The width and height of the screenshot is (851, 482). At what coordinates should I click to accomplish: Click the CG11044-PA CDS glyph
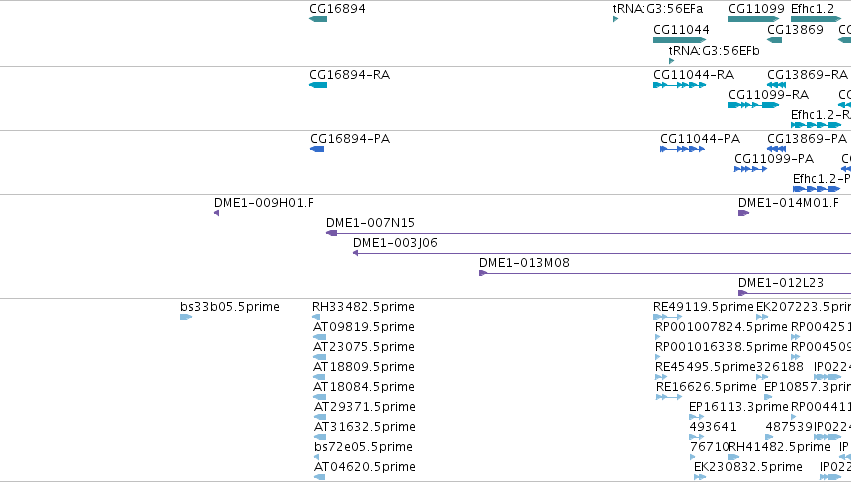tap(682, 149)
